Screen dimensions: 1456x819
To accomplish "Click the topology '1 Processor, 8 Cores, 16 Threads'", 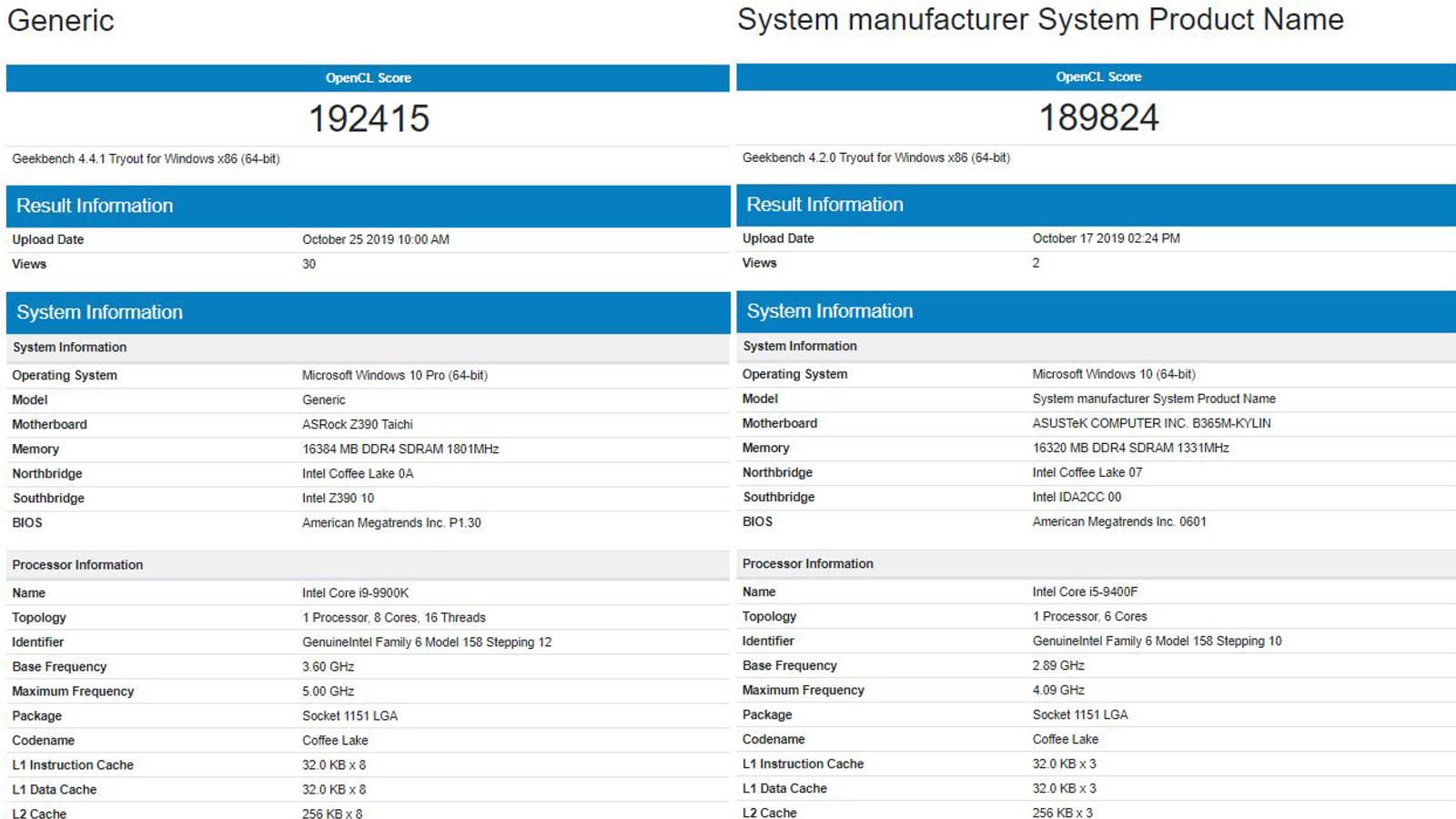I will [x=394, y=617].
